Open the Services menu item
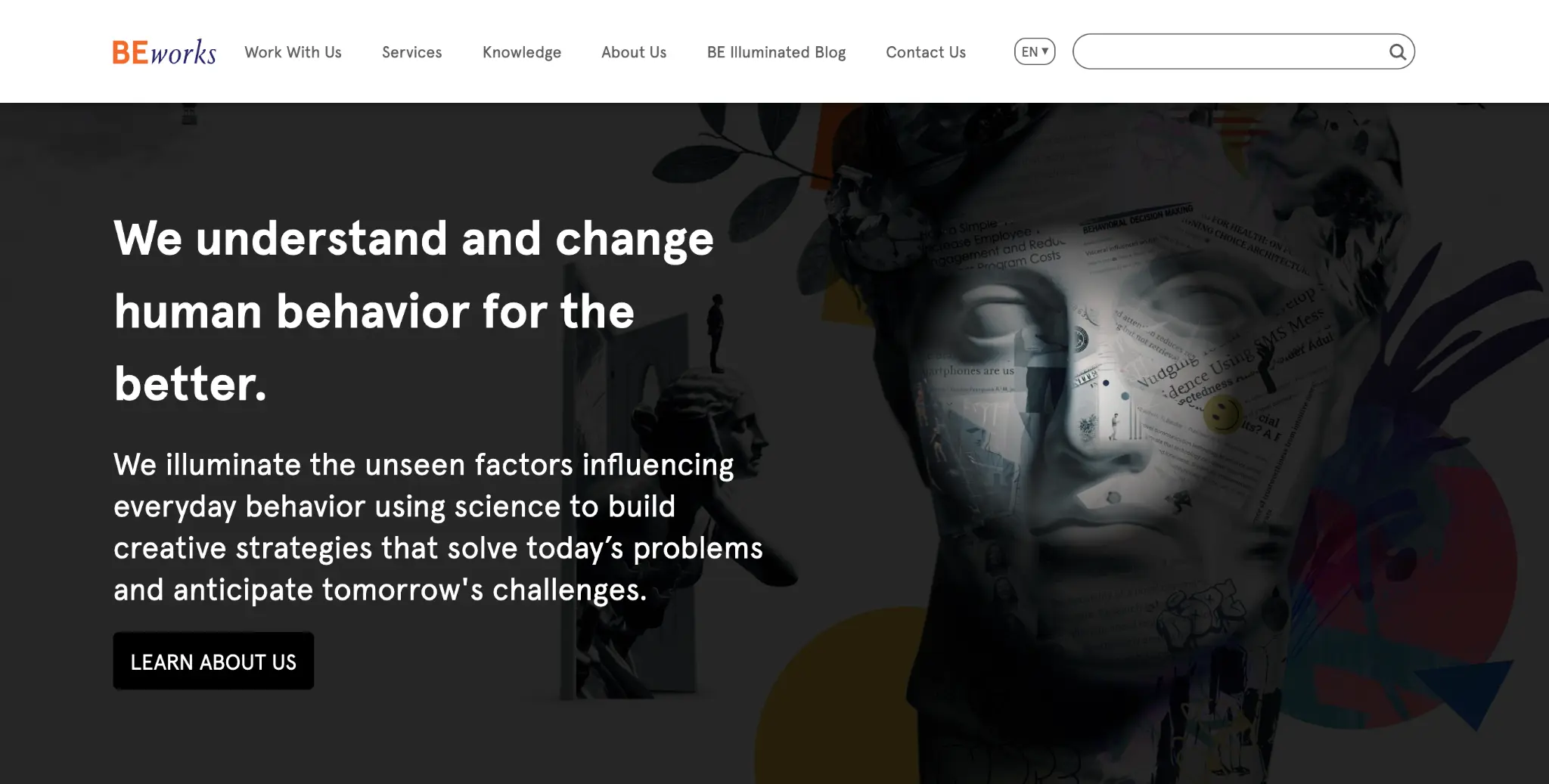The width and height of the screenshot is (1549, 784). [411, 52]
